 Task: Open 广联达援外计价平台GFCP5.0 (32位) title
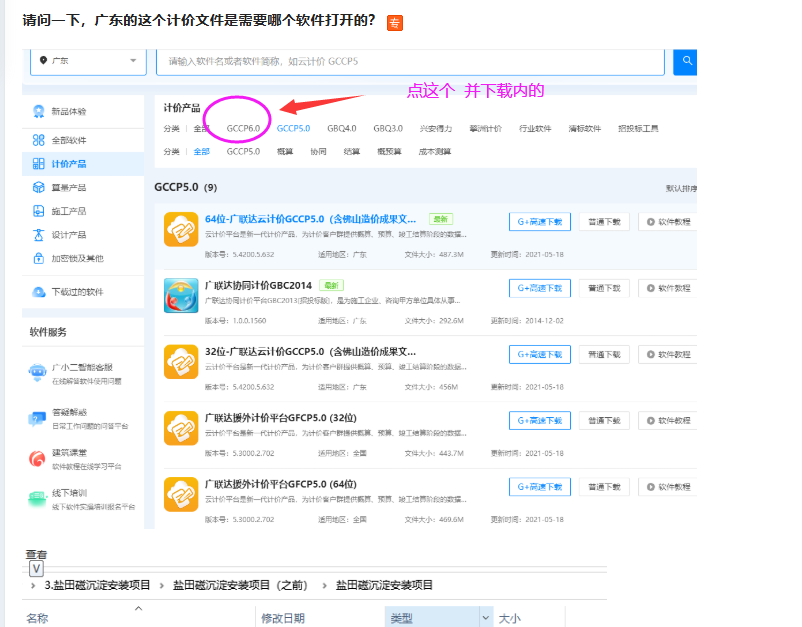click(x=281, y=418)
